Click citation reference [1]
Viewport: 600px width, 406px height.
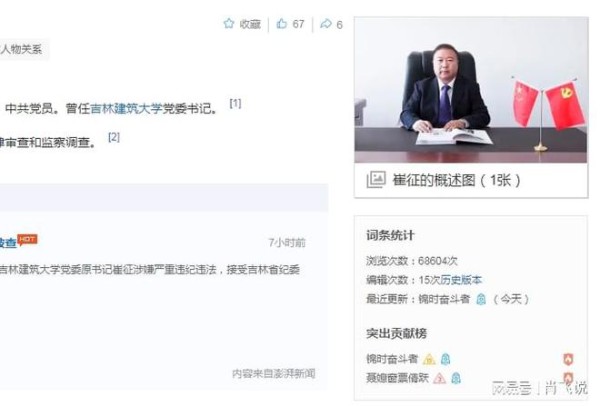coord(235,103)
